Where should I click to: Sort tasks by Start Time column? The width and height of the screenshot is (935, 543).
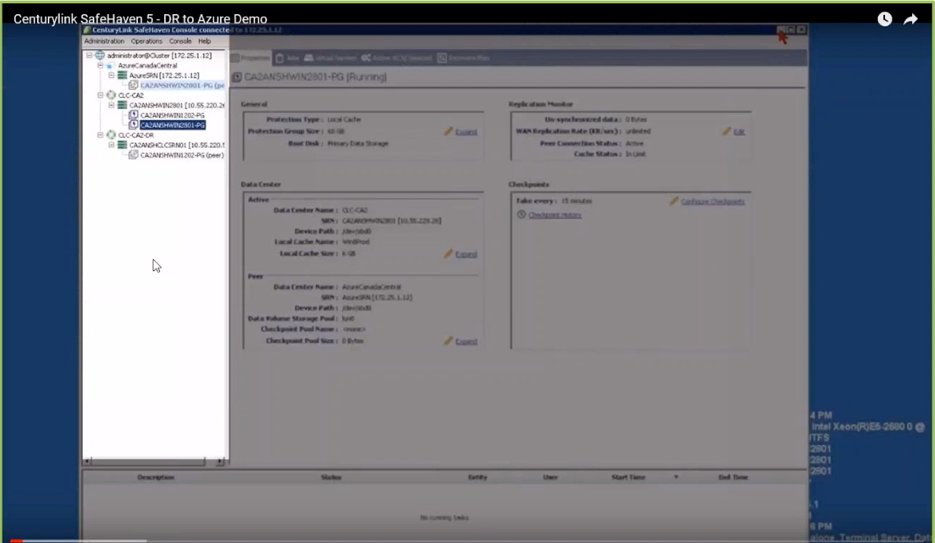(628, 477)
